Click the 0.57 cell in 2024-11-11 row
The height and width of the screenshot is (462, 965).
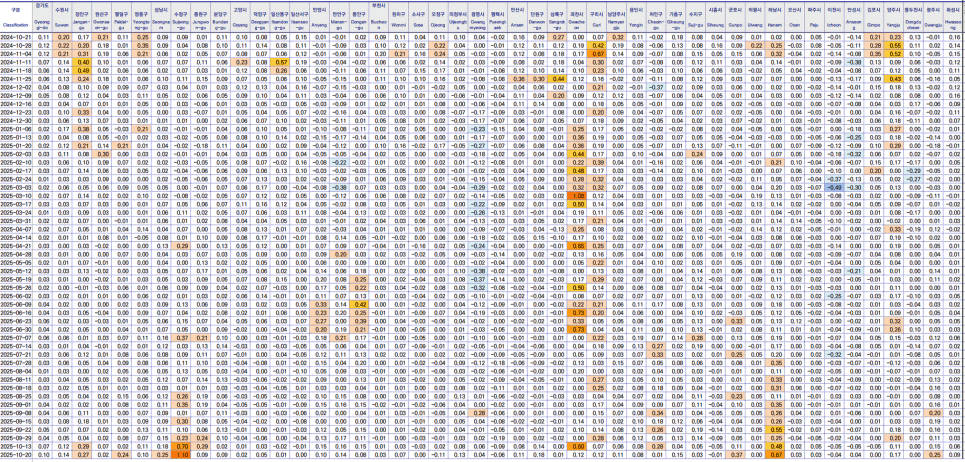point(282,62)
